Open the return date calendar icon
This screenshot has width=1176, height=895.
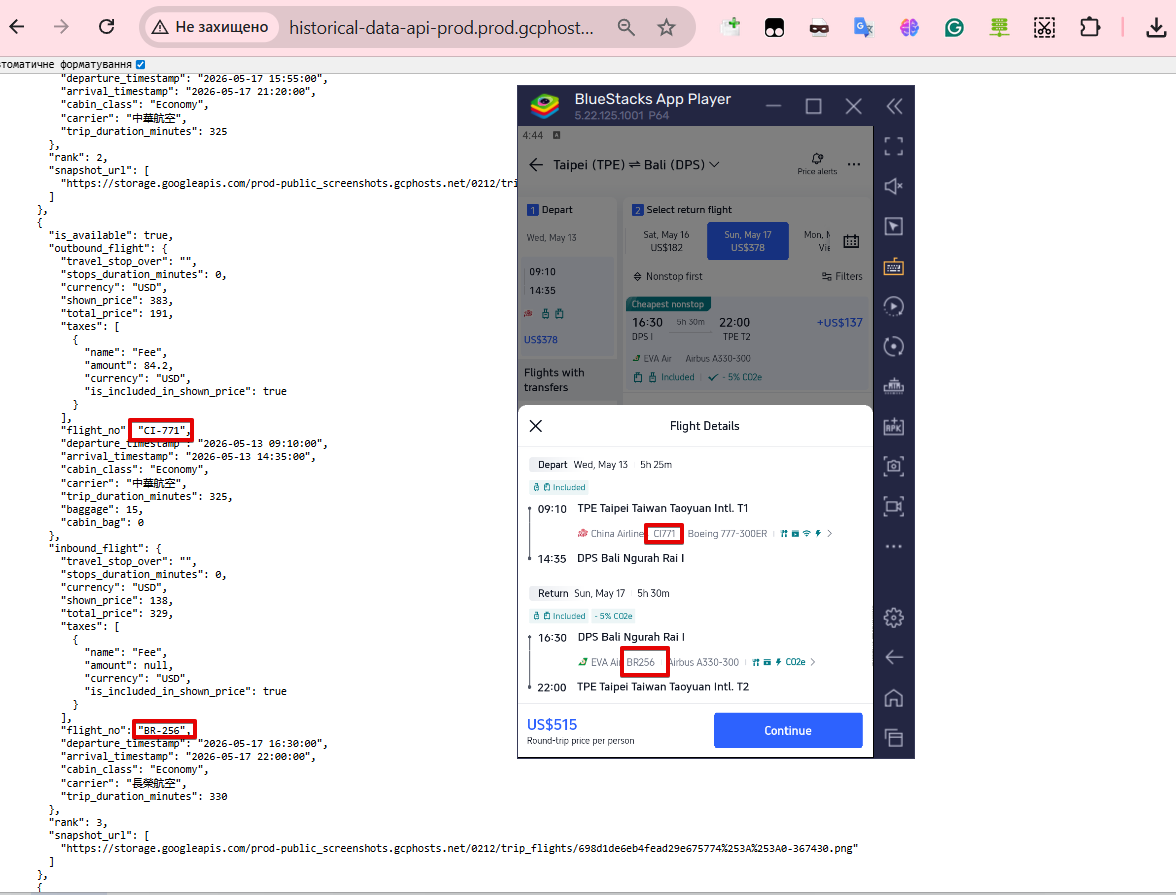tap(851, 242)
